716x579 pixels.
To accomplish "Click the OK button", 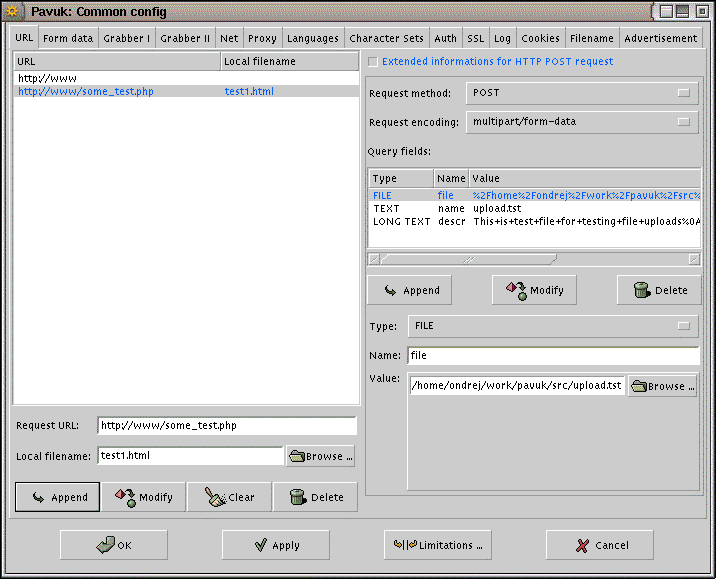I will pos(114,545).
